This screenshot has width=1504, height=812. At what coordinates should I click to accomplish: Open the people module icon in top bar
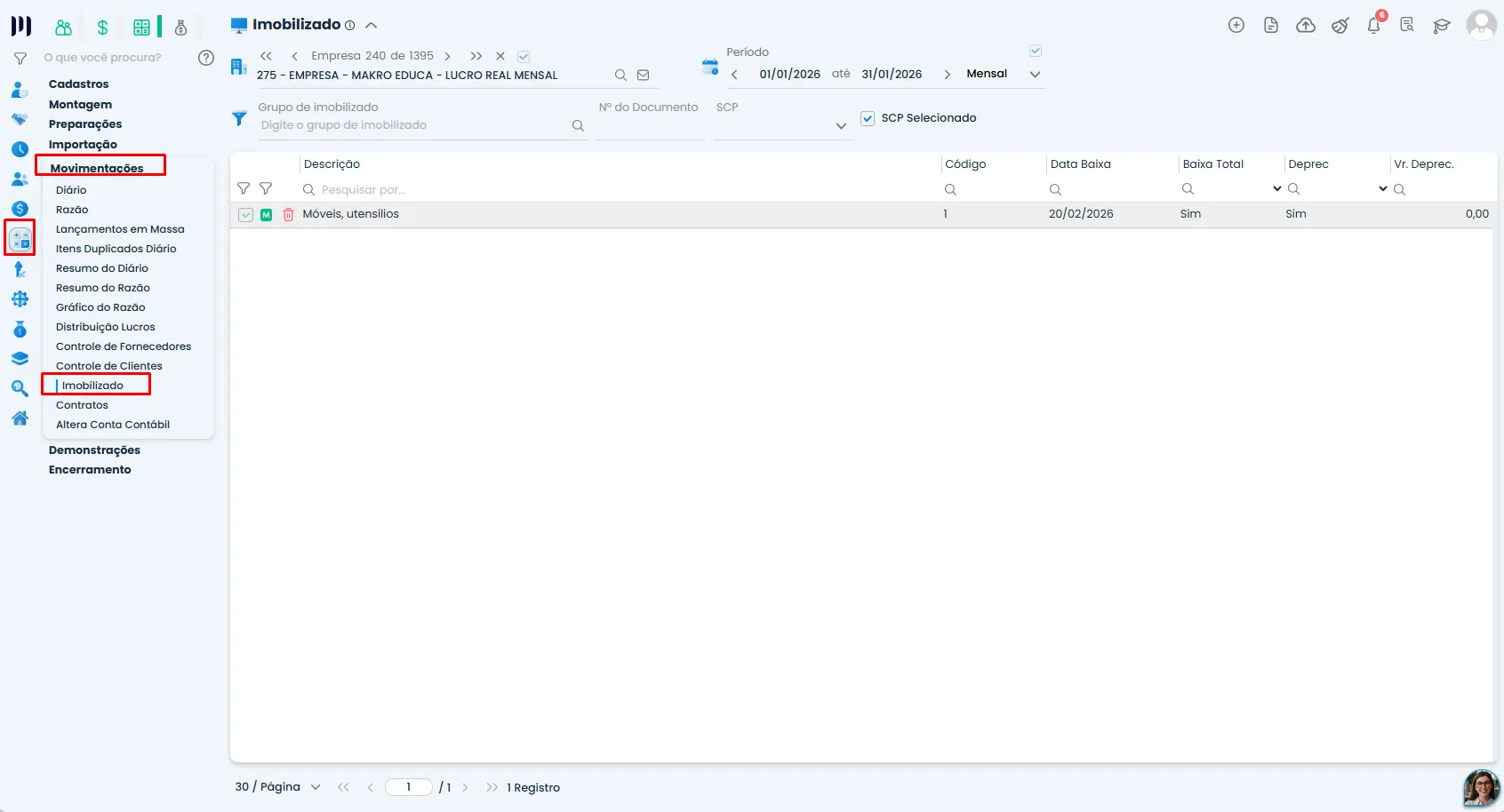tap(63, 28)
